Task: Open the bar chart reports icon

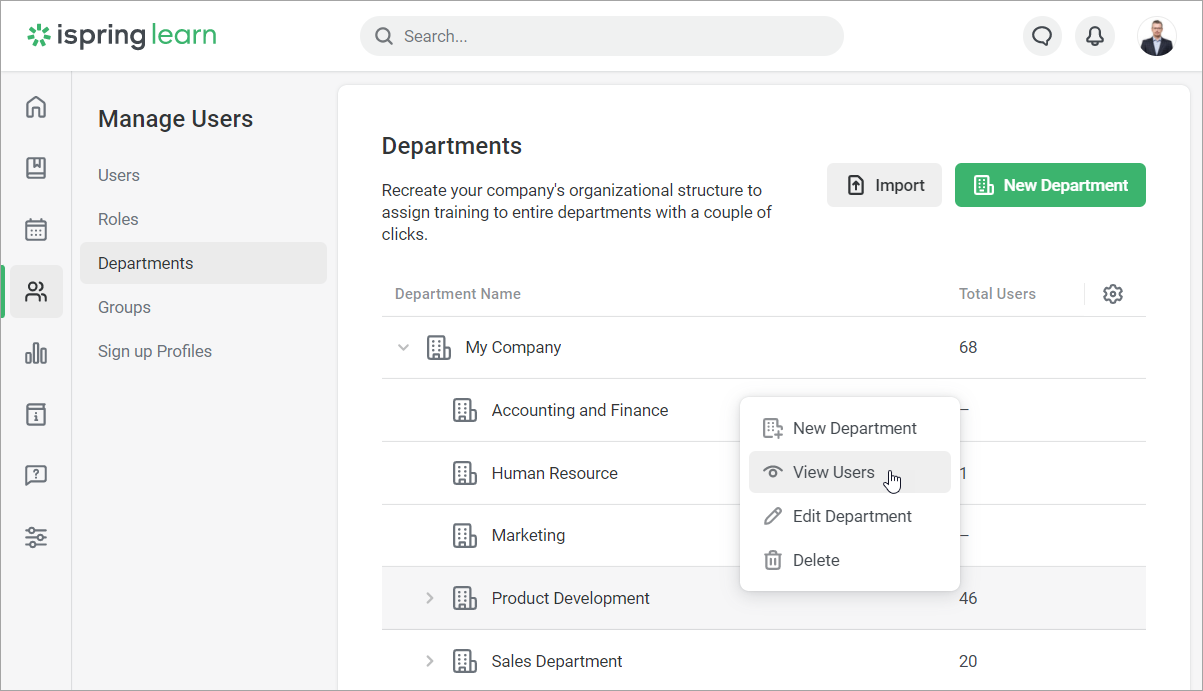Action: (36, 352)
